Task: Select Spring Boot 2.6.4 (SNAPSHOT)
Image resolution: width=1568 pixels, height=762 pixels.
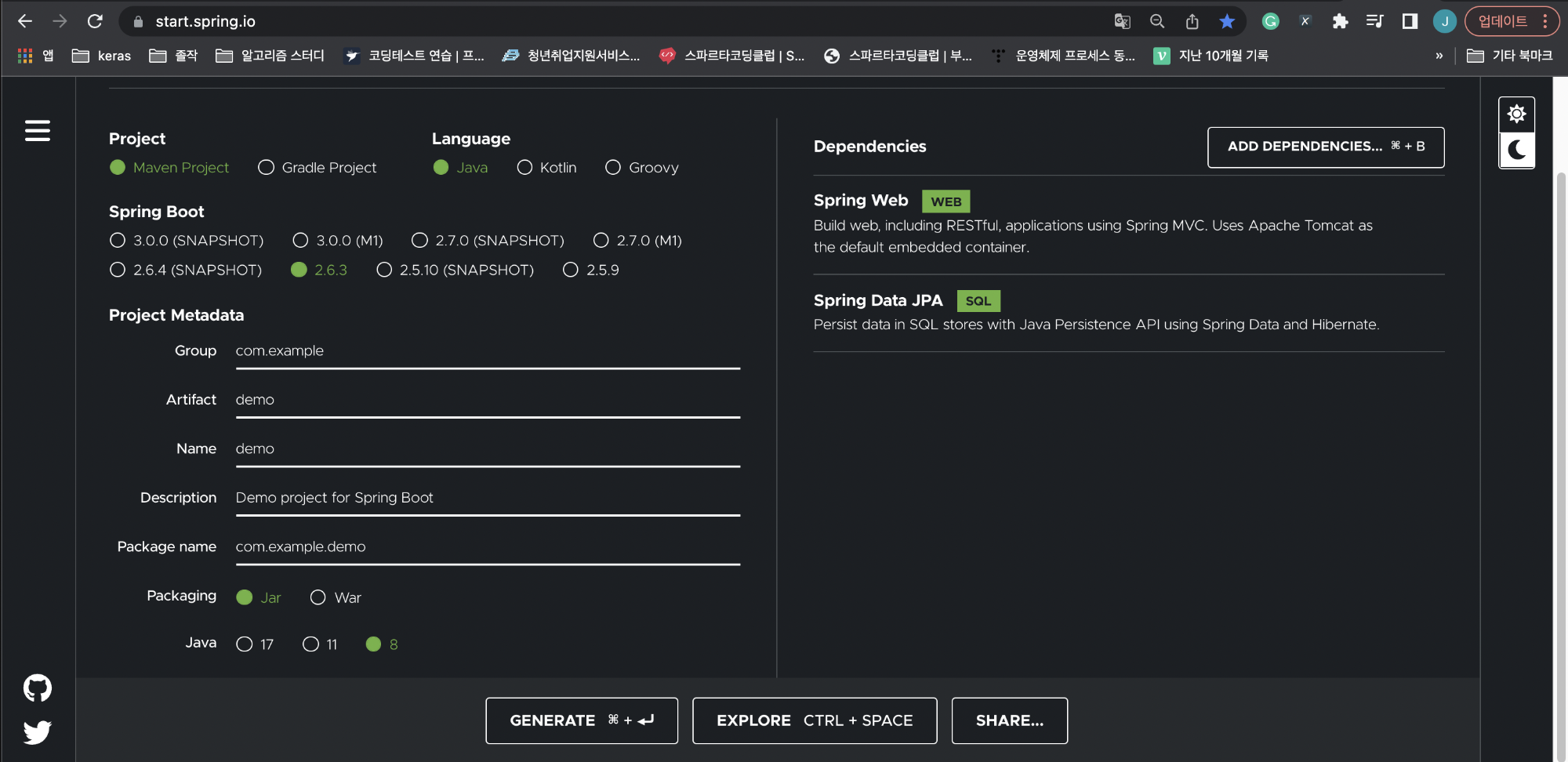Action: 186,270
